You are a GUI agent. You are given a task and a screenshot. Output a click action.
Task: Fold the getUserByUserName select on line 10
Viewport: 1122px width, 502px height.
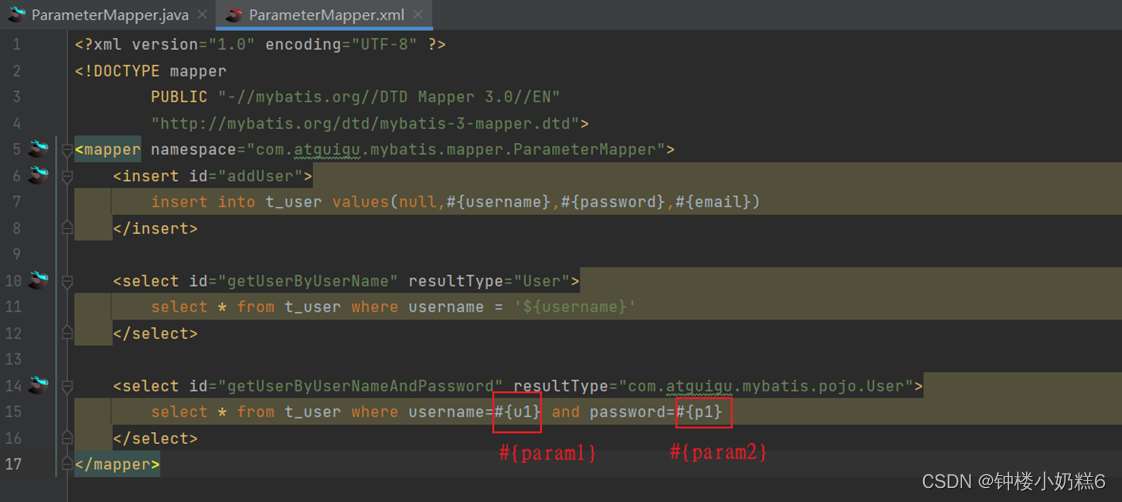67,281
